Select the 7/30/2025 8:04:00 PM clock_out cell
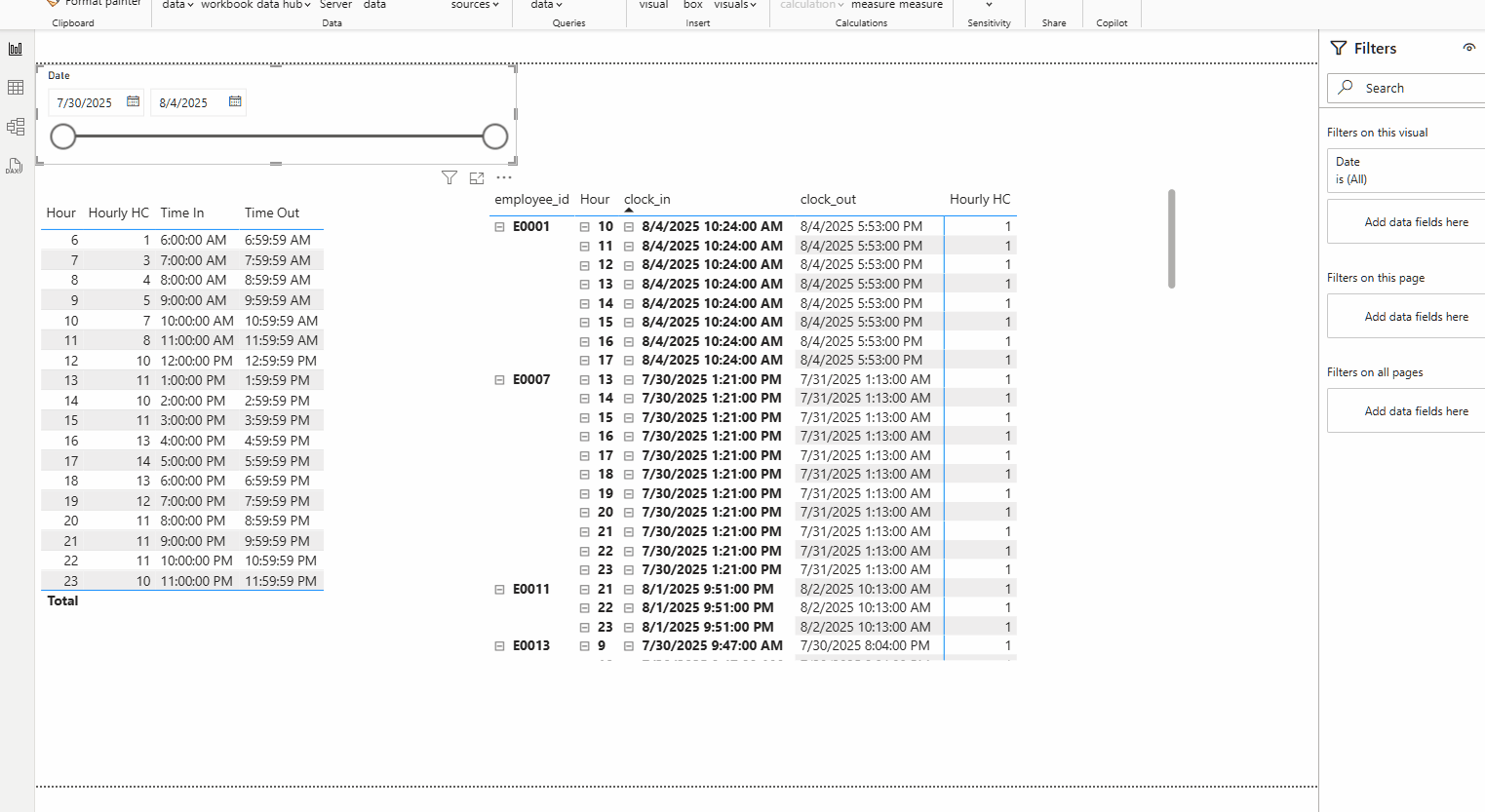Viewport: 1485px width, 812px height. tap(865, 646)
